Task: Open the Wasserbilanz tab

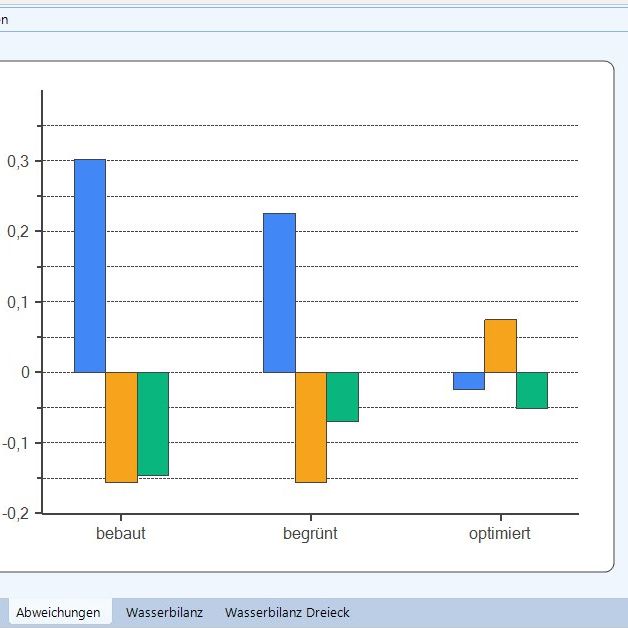Action: pos(164,612)
